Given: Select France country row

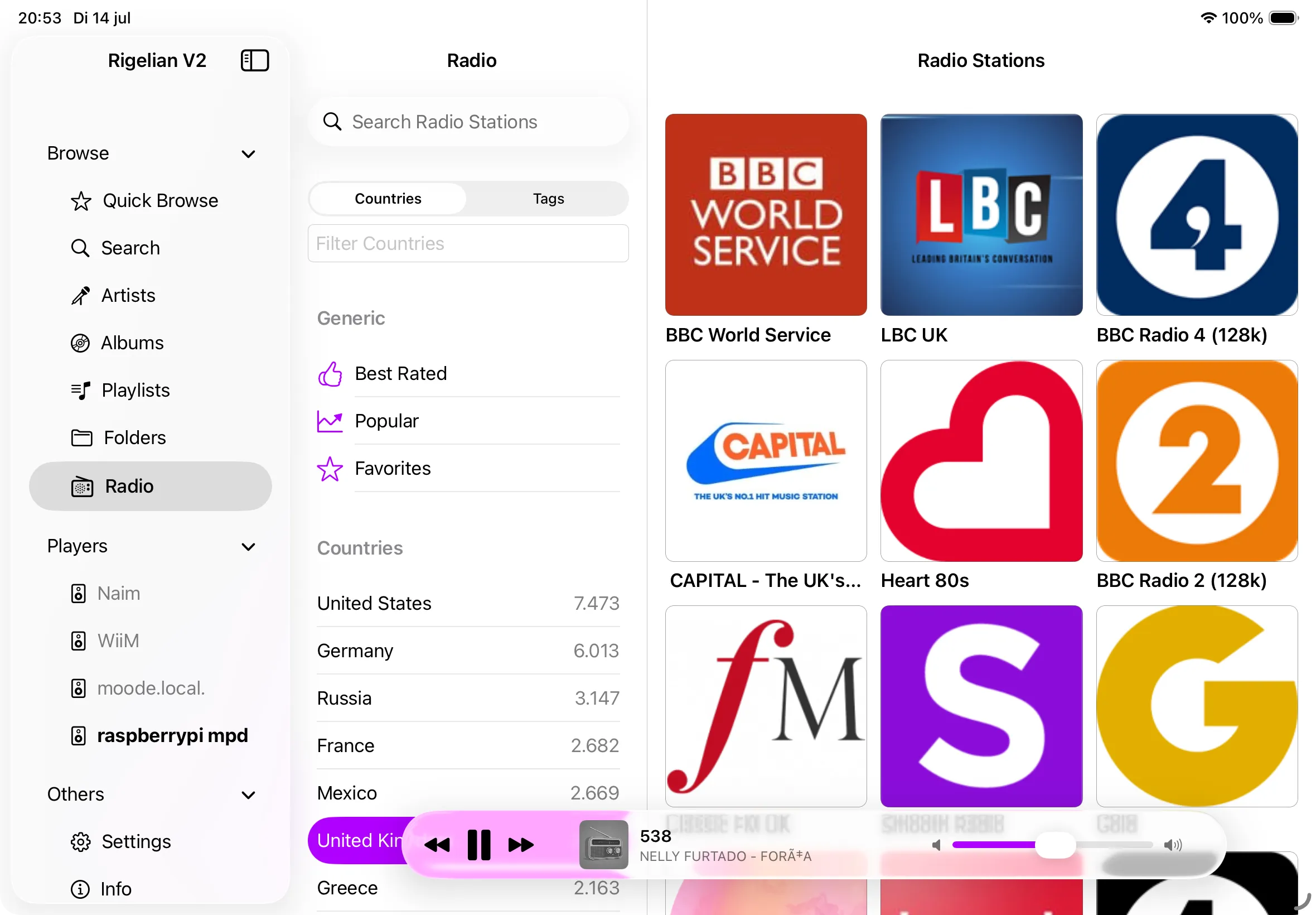Looking at the screenshot, I should tap(468, 746).
